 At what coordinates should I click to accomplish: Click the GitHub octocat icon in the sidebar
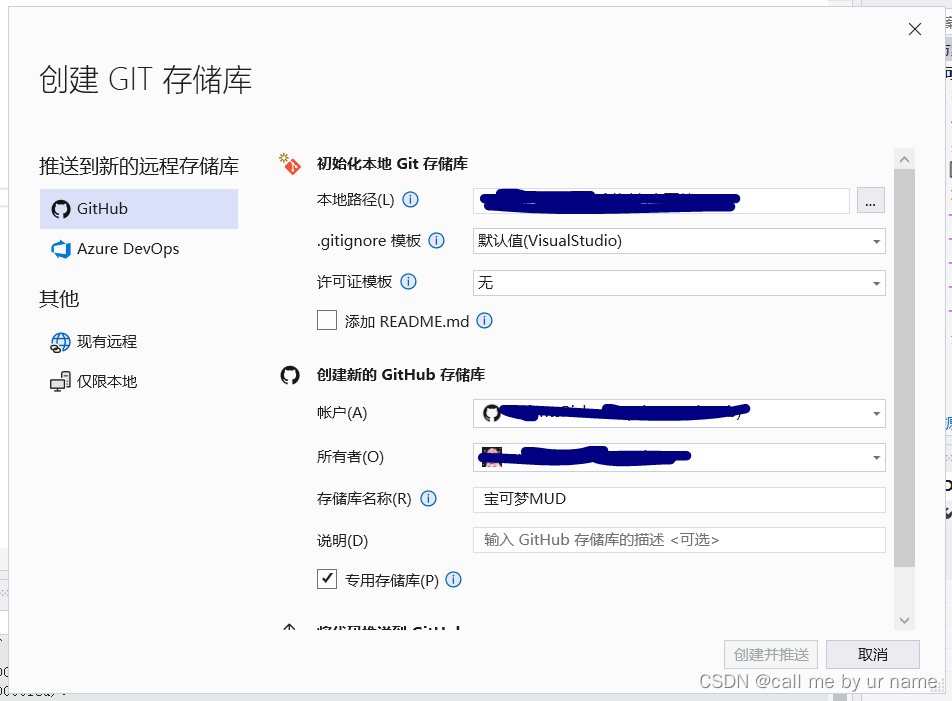pyautogui.click(x=60, y=208)
